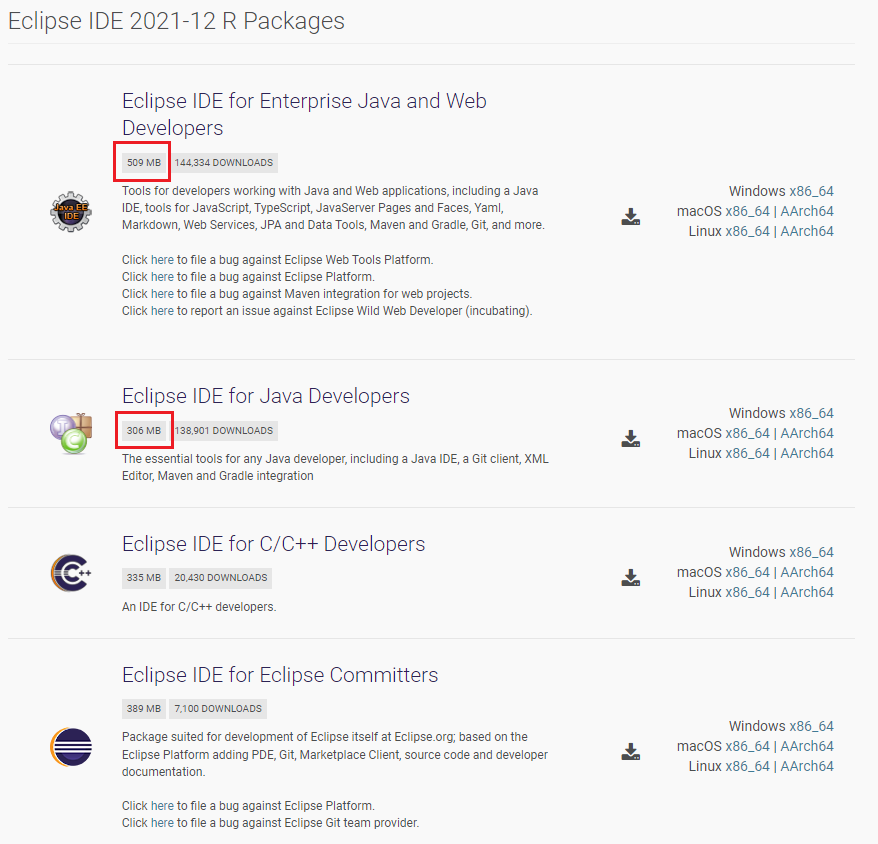Download Windows x86_64 for Eclipse Committers package
878x844 pixels.
tap(811, 726)
